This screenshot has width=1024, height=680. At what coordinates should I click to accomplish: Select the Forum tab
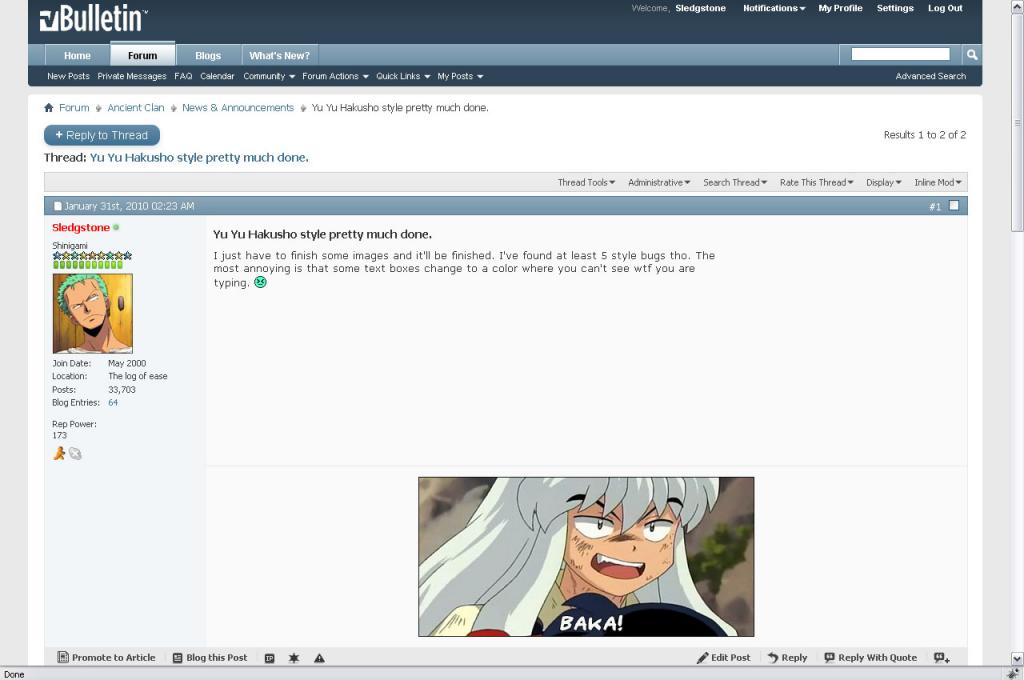pyautogui.click(x=142, y=55)
